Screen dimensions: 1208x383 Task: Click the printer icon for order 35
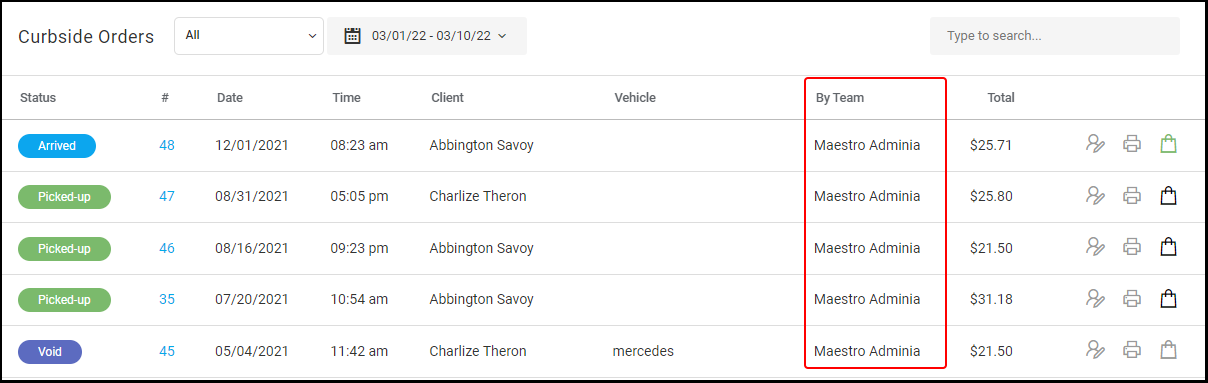pyautogui.click(x=1132, y=298)
